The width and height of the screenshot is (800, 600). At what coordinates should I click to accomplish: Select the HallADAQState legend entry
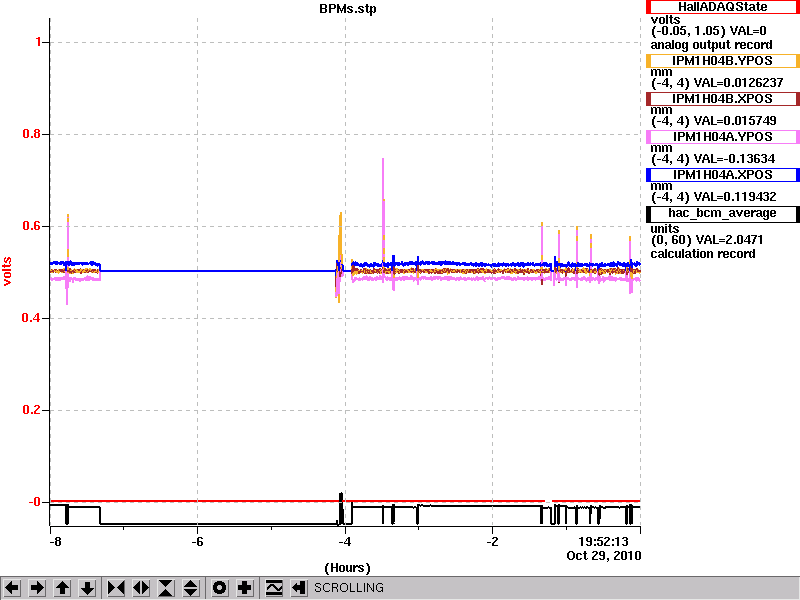(x=722, y=7)
